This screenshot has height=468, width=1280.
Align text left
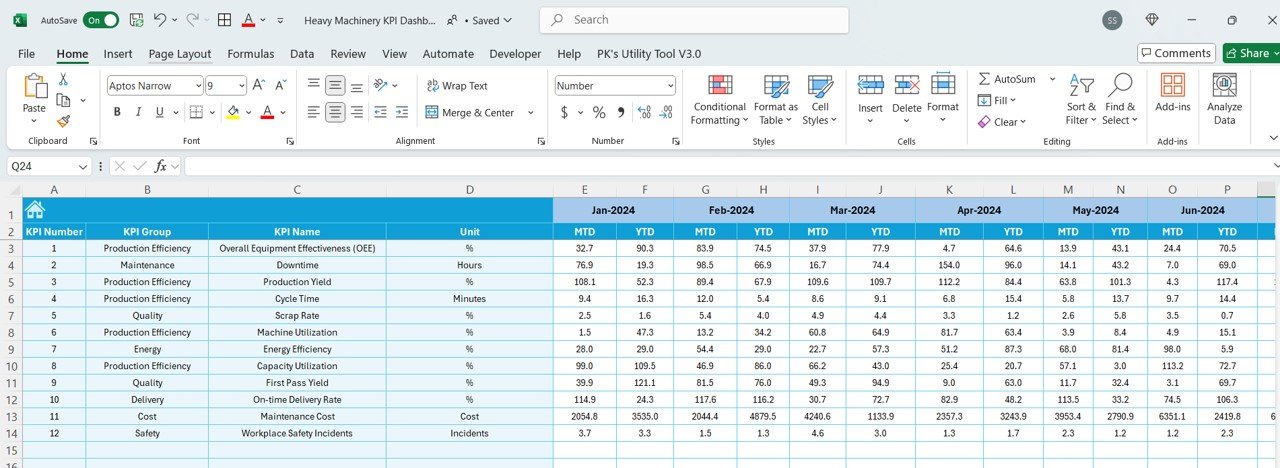click(x=314, y=113)
